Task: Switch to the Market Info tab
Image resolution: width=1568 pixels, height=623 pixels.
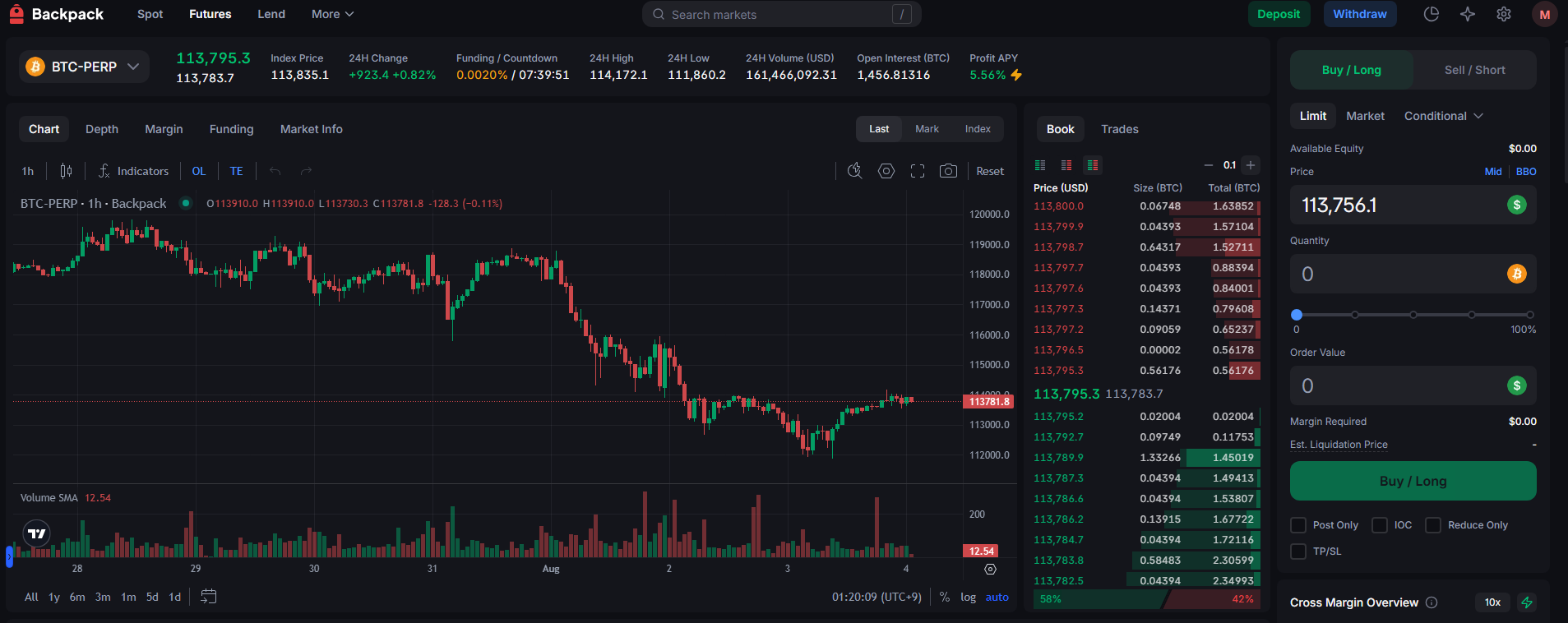Action: pyautogui.click(x=311, y=129)
